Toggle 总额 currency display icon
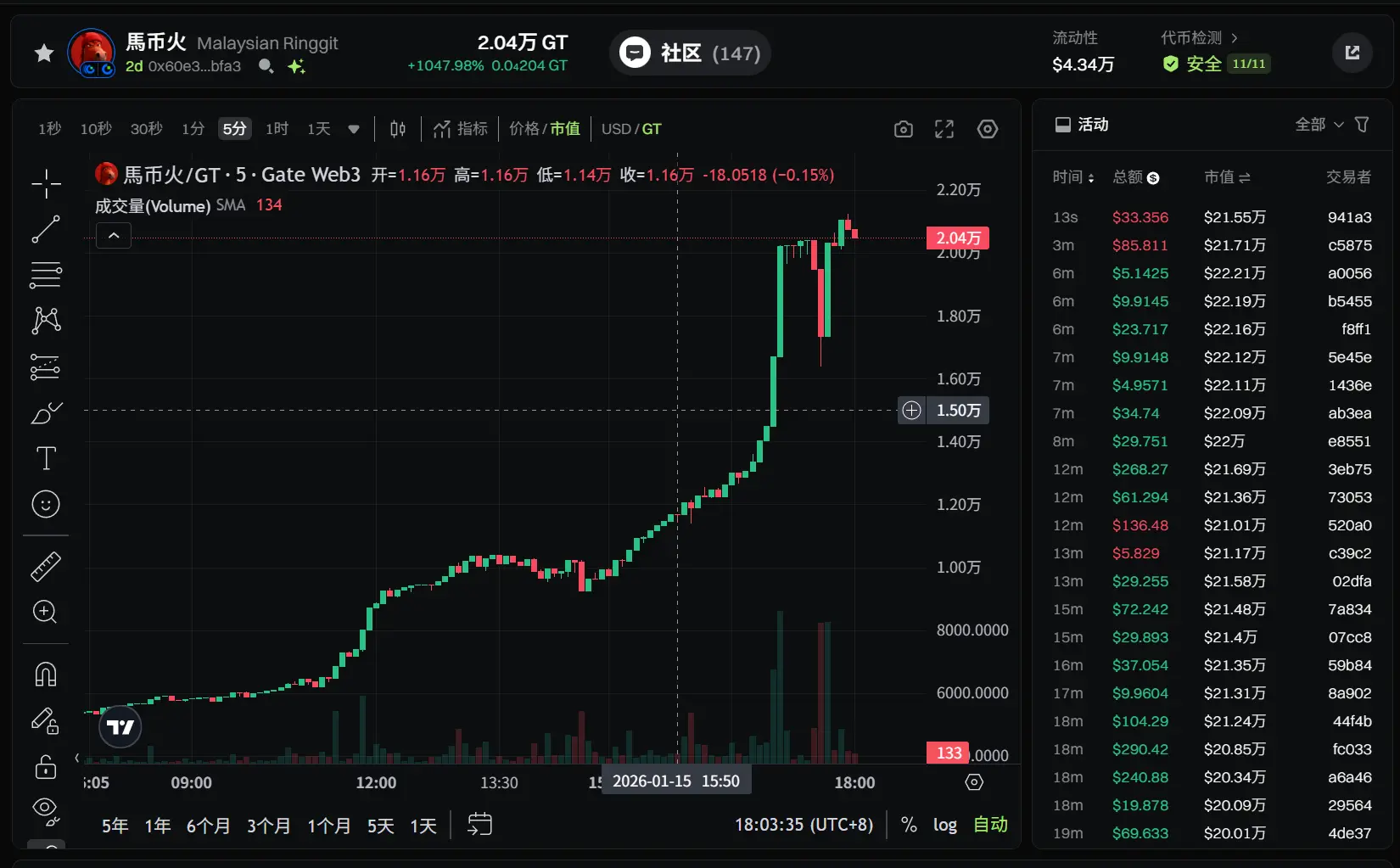Viewport: 1400px width, 868px height. click(1153, 178)
